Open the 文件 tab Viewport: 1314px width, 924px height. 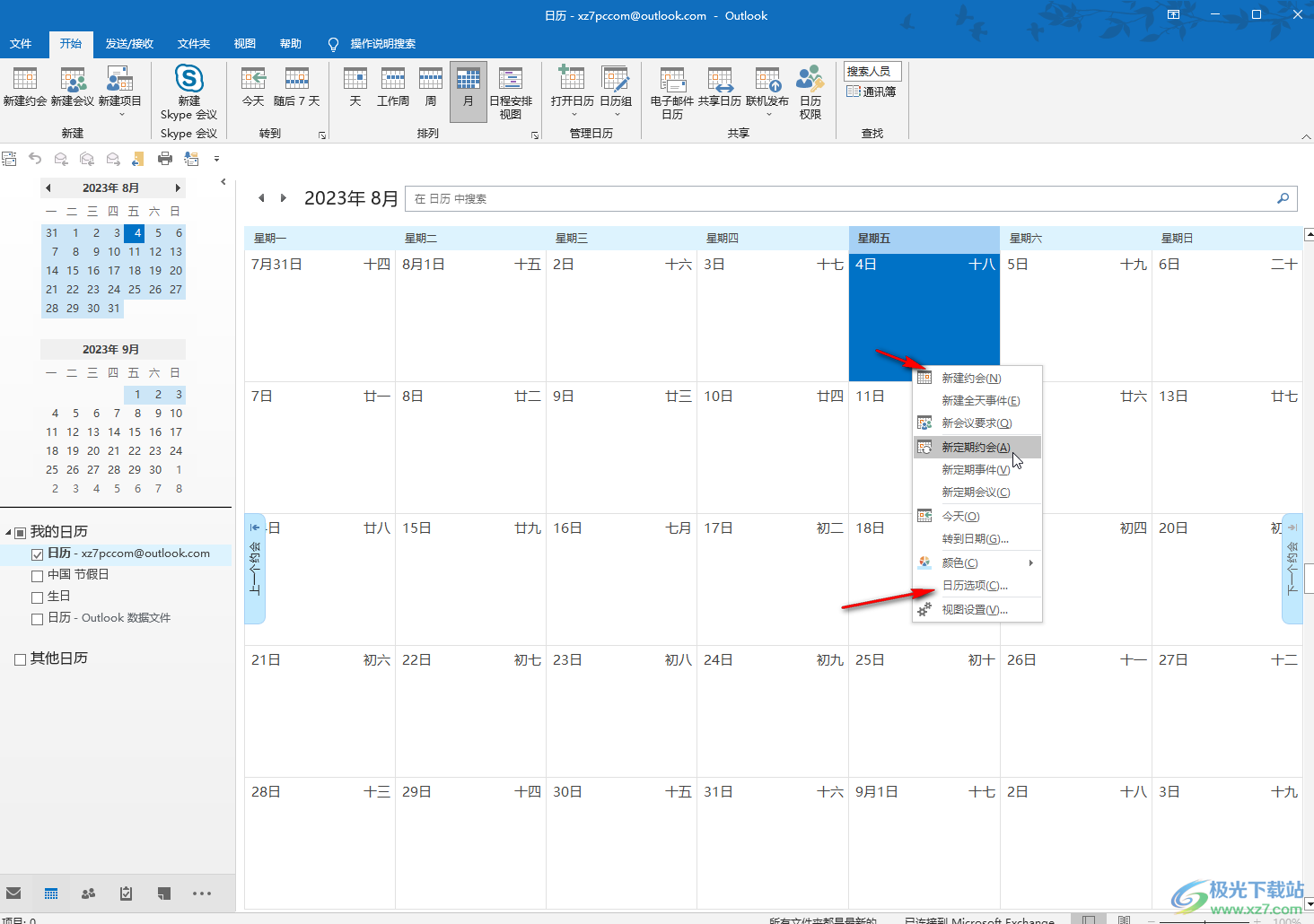(x=21, y=44)
